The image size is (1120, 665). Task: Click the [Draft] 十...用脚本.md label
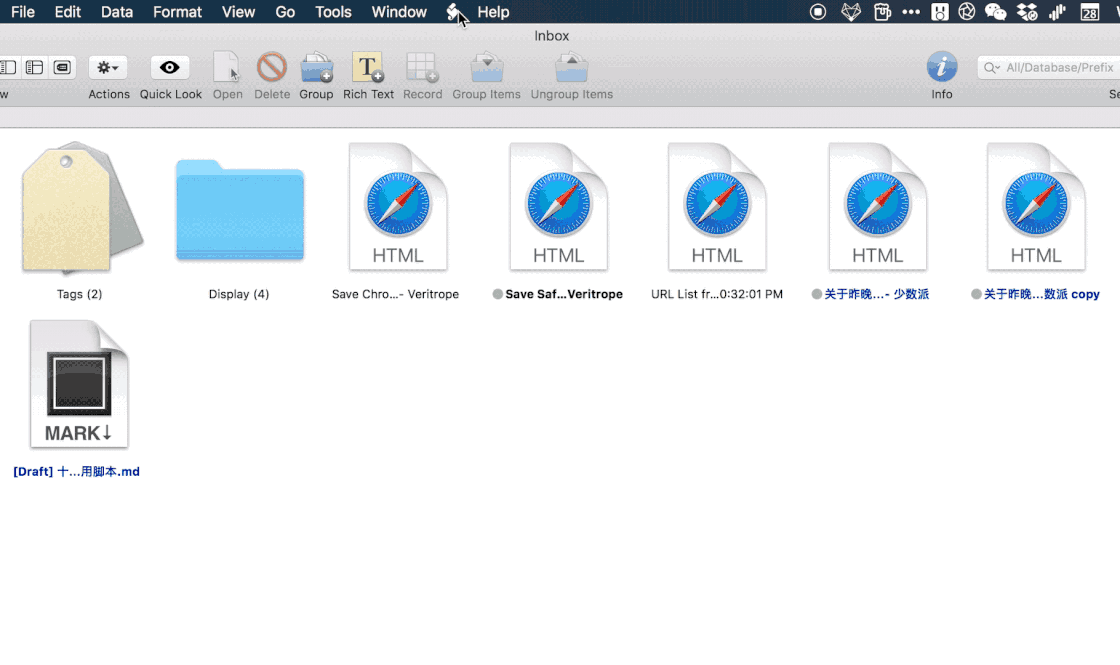(76, 471)
